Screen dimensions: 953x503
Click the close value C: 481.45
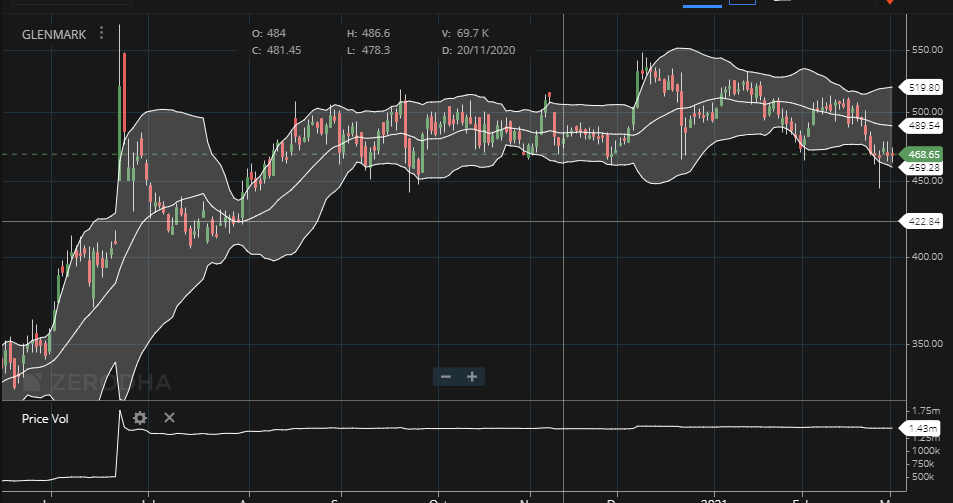click(x=277, y=50)
